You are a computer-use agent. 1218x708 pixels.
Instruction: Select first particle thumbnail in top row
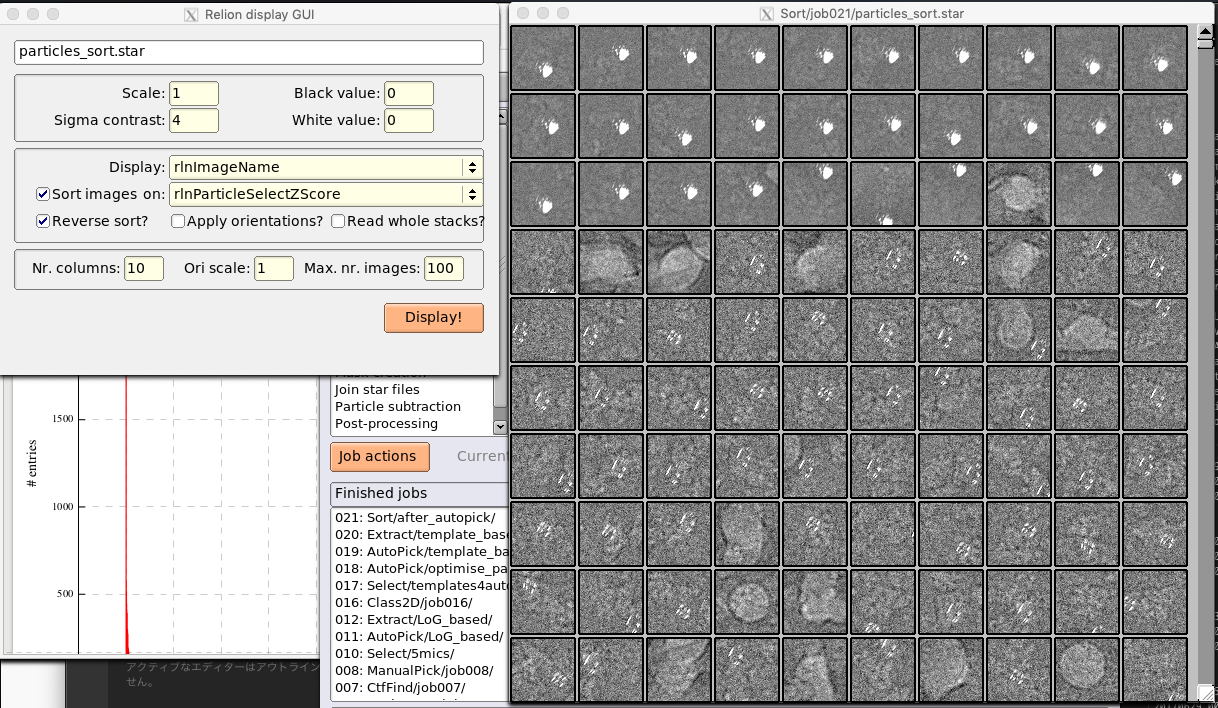[543, 58]
